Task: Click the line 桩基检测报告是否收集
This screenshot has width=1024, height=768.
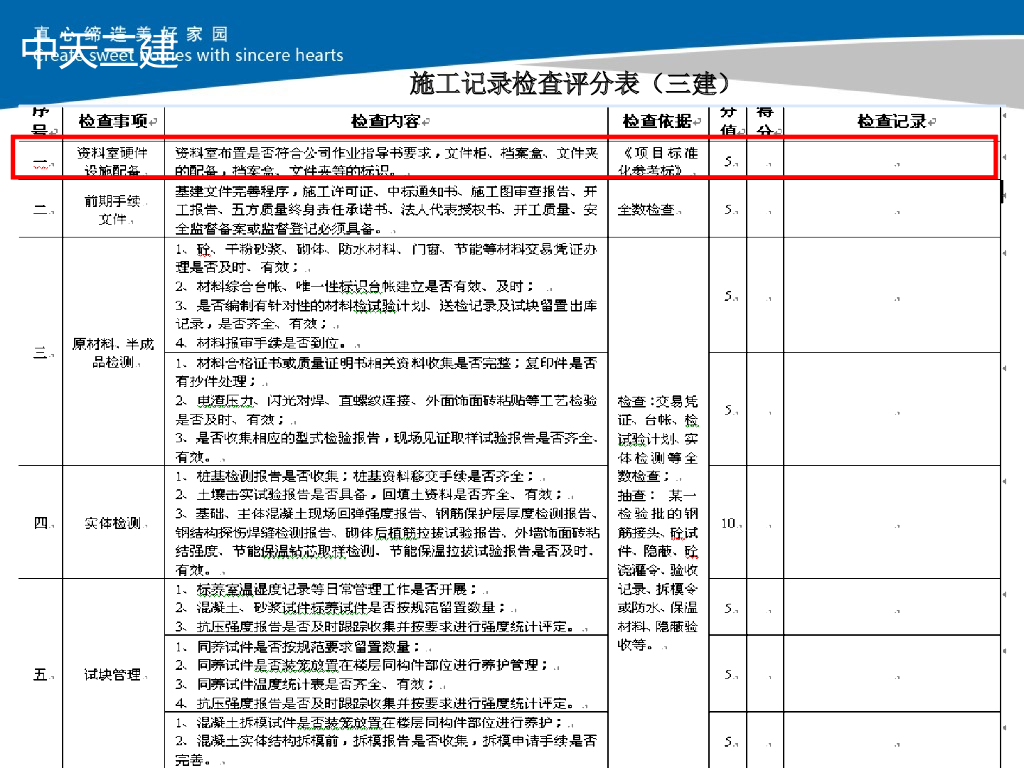Action: (x=355, y=476)
